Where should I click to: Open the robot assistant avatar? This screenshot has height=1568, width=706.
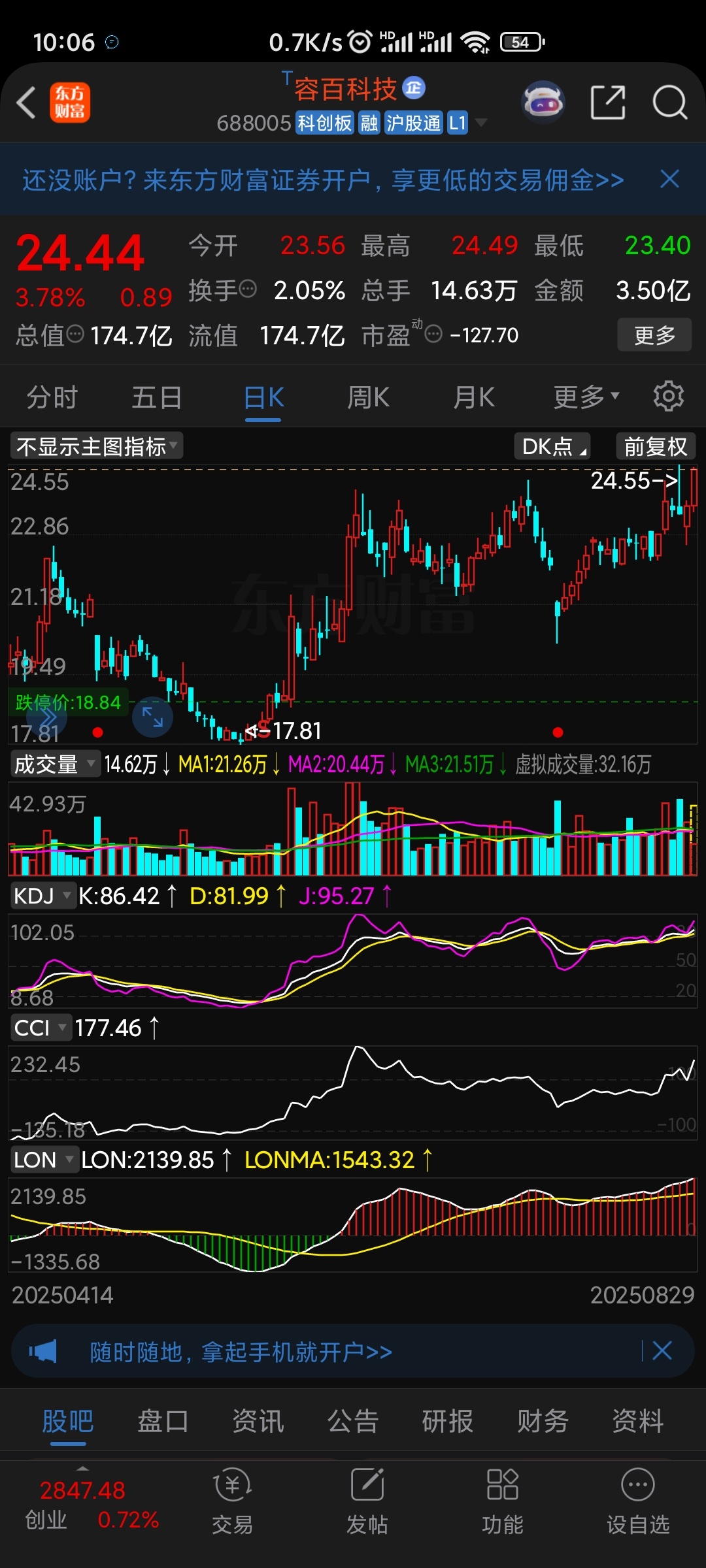(x=543, y=103)
